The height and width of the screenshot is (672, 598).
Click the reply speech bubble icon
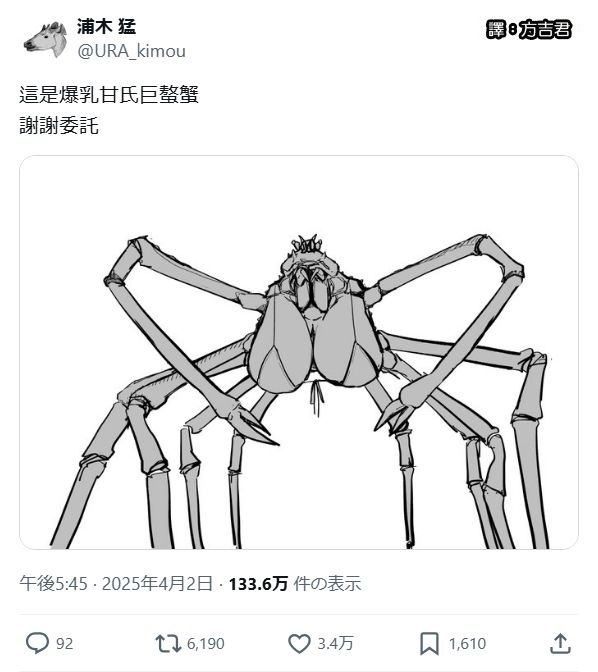[x=37, y=643]
